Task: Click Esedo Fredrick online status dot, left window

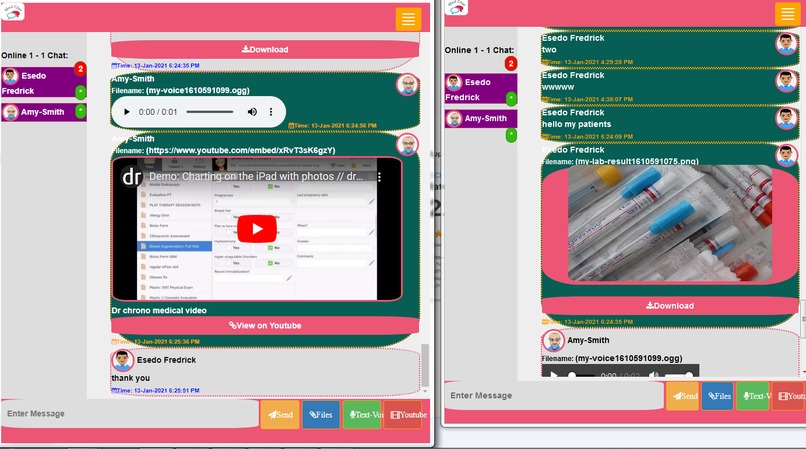Action: tap(81, 93)
